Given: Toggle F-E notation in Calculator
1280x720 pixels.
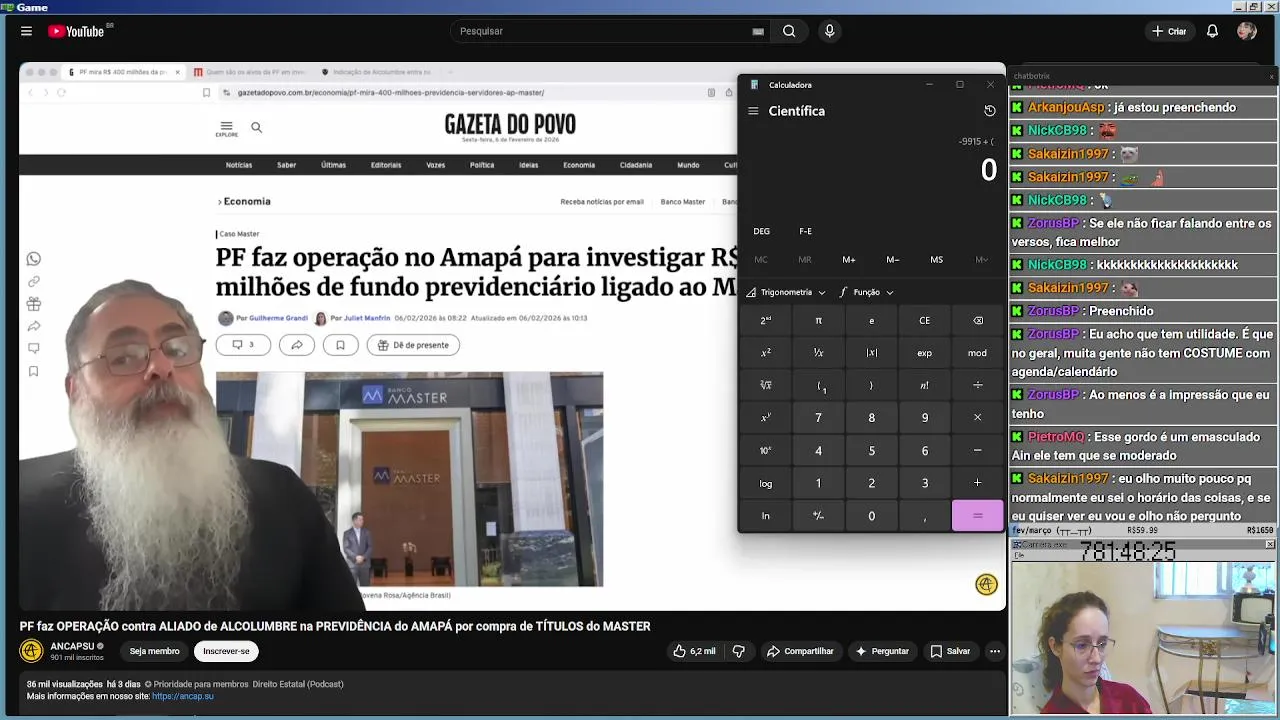Looking at the screenshot, I should click(805, 231).
